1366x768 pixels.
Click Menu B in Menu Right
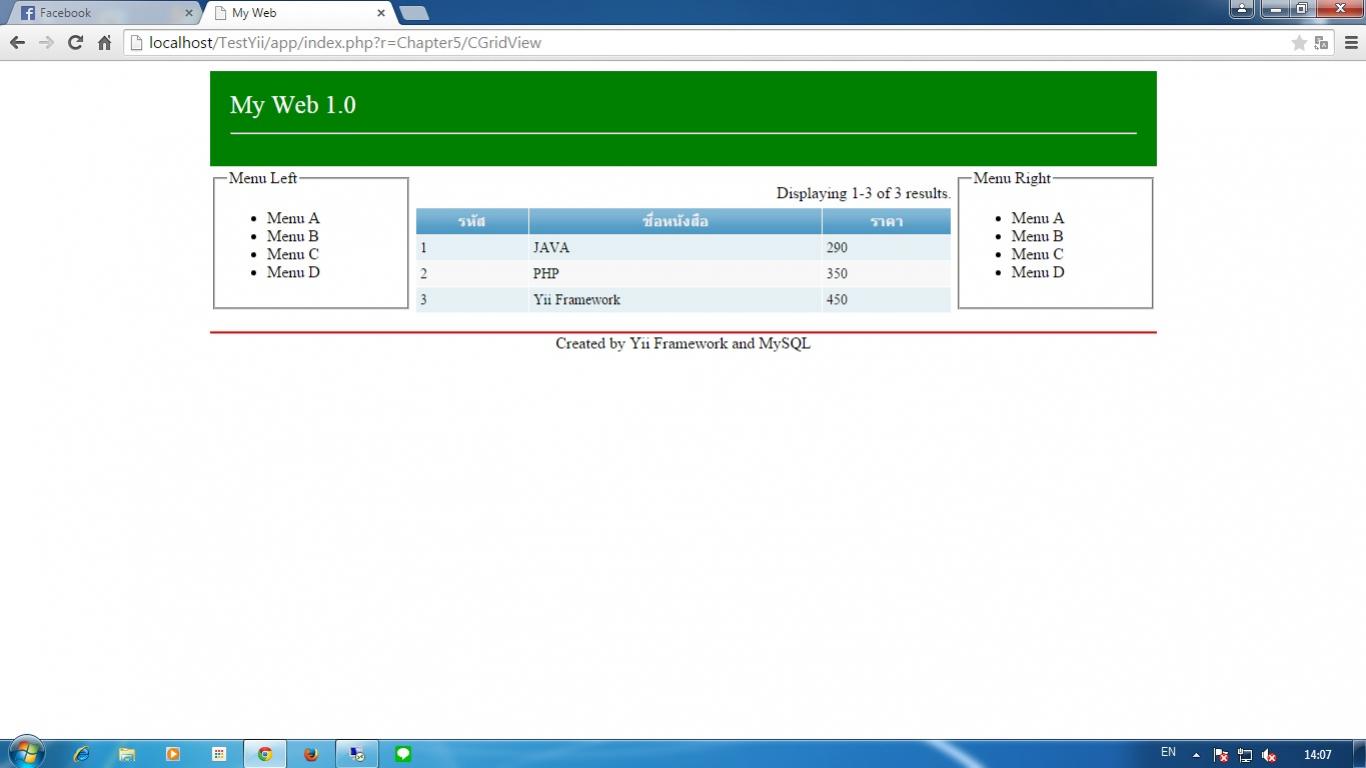click(1037, 236)
